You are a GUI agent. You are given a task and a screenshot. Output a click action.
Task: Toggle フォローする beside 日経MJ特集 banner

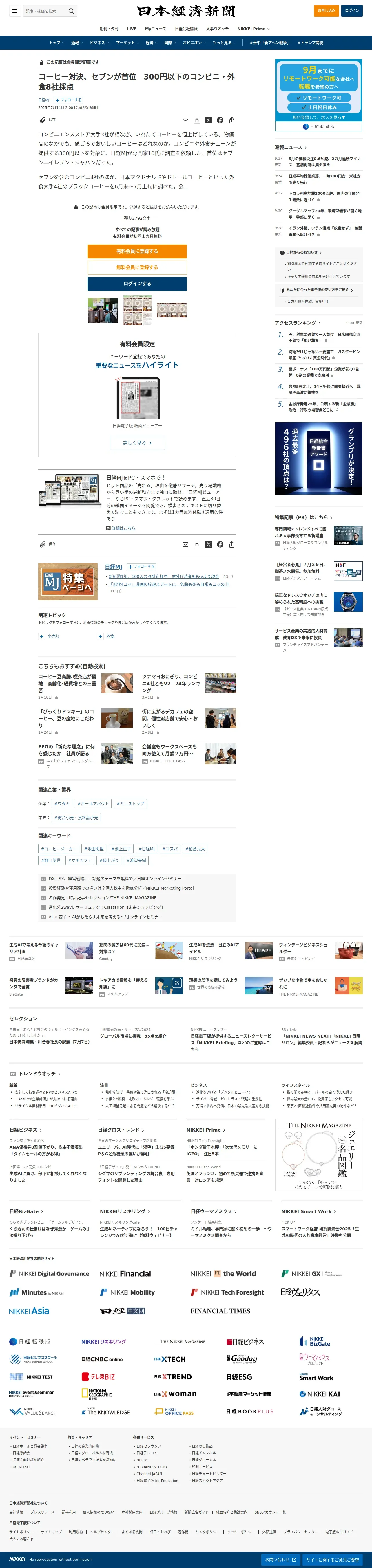[141, 567]
